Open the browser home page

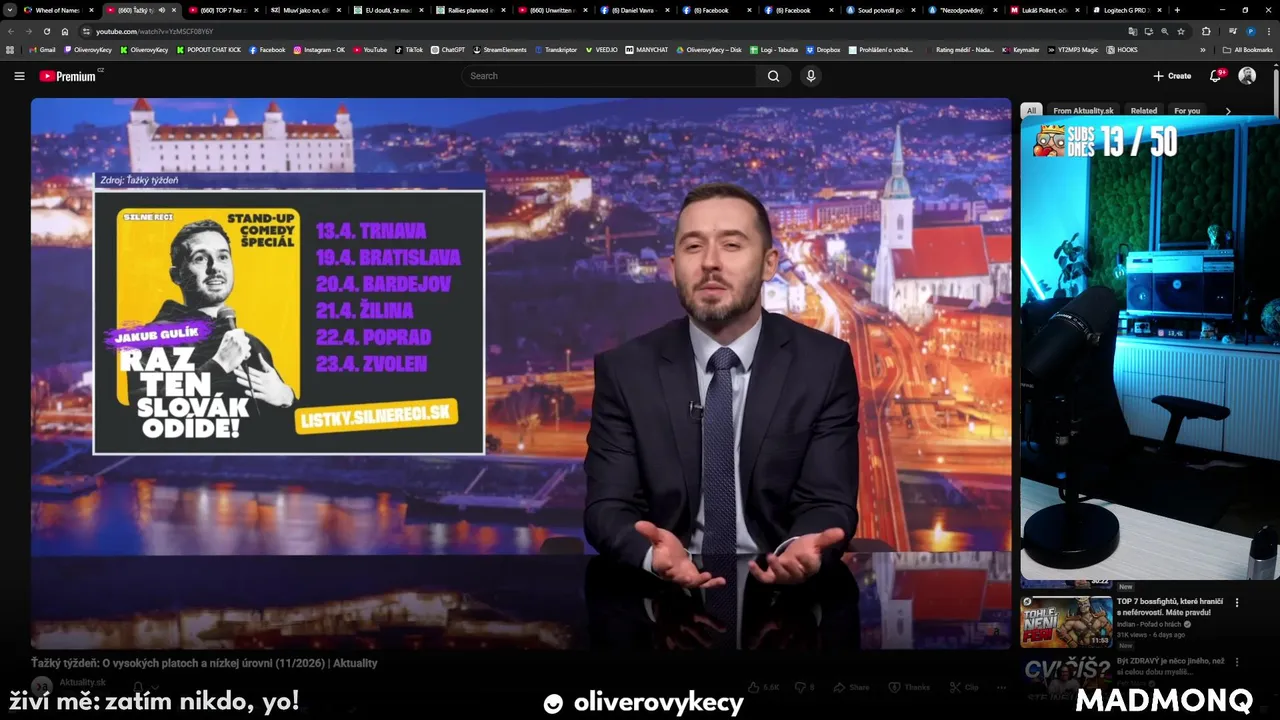tap(65, 31)
